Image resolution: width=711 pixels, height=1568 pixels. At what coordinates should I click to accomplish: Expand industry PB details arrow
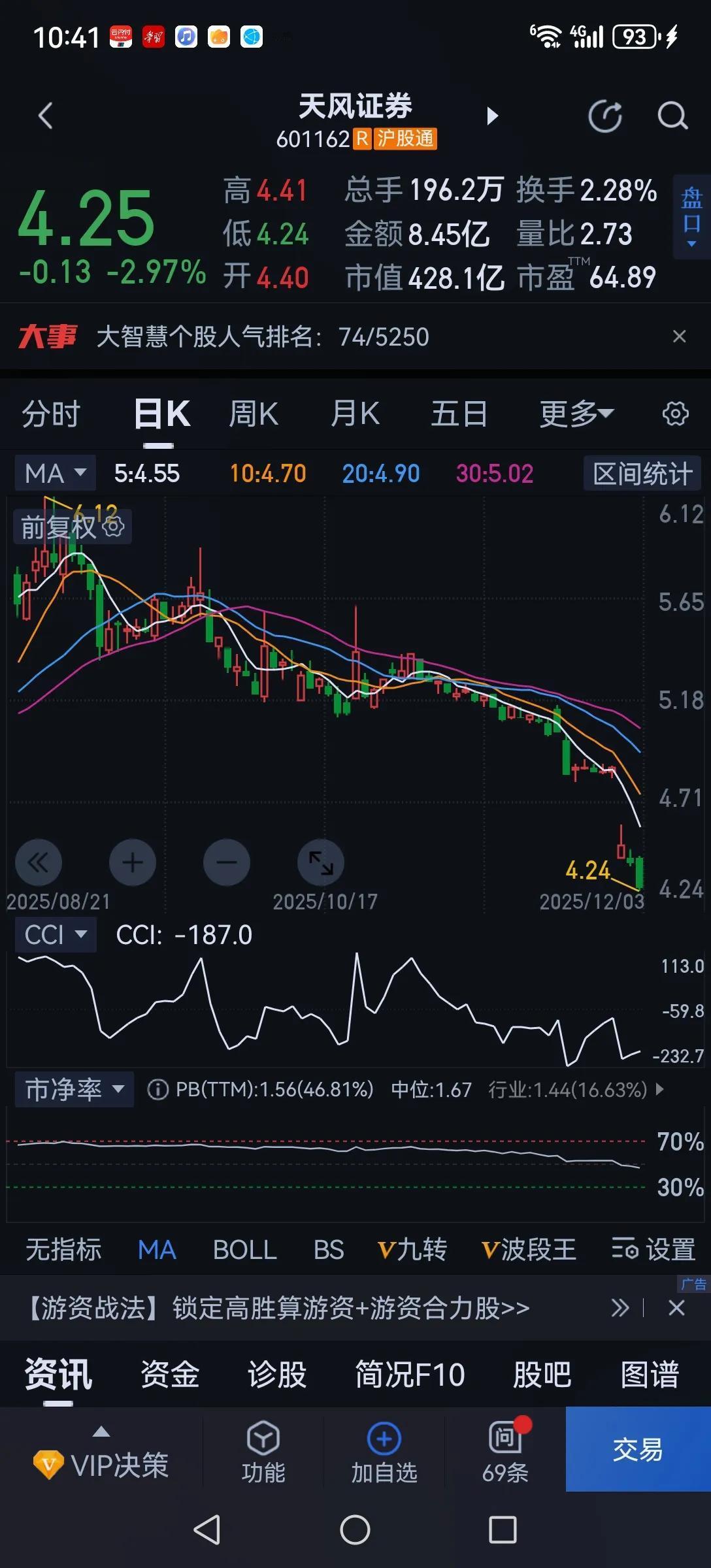pyautogui.click(x=659, y=1089)
